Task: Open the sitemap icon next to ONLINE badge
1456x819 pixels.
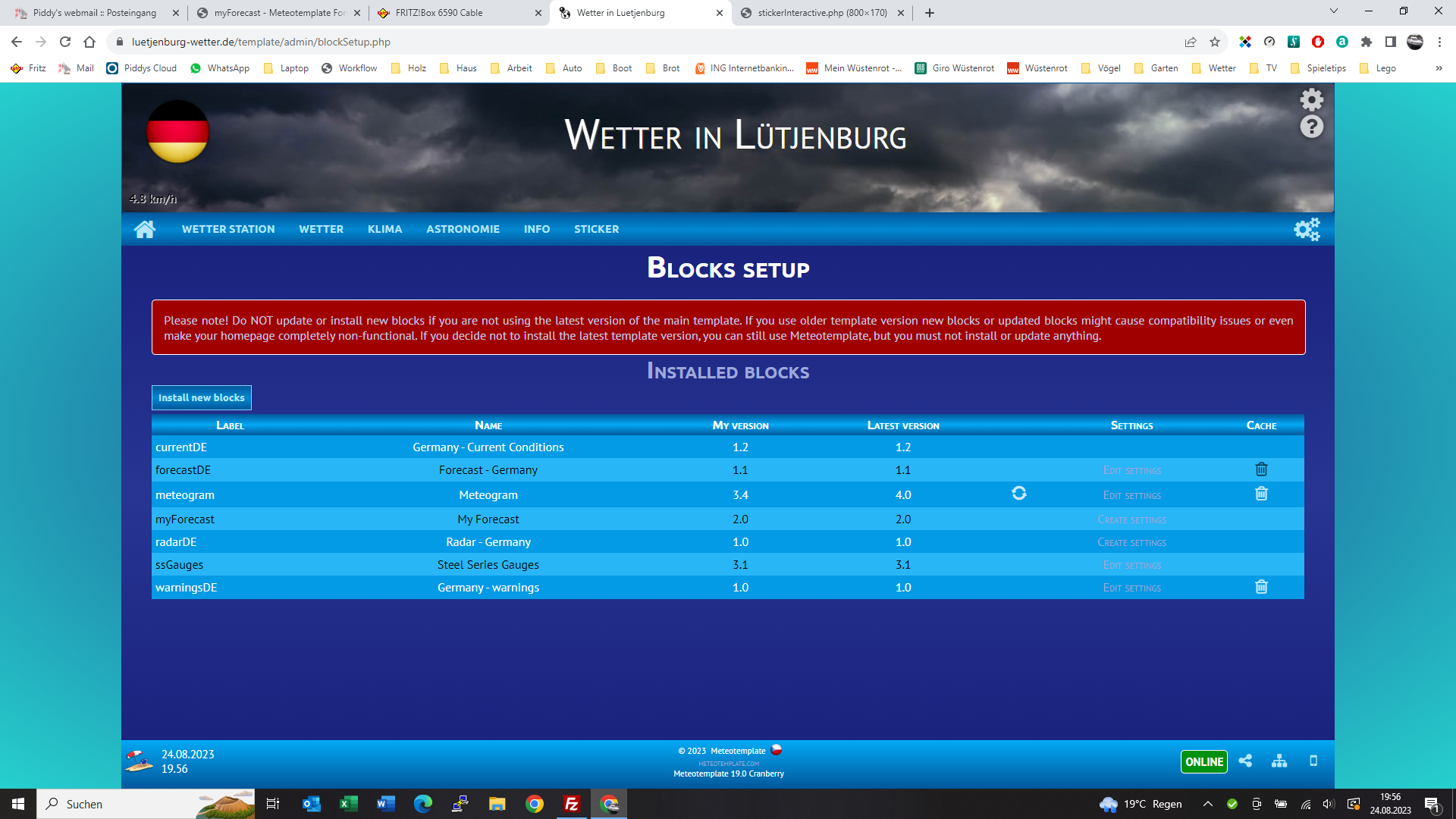Action: coord(1279,761)
